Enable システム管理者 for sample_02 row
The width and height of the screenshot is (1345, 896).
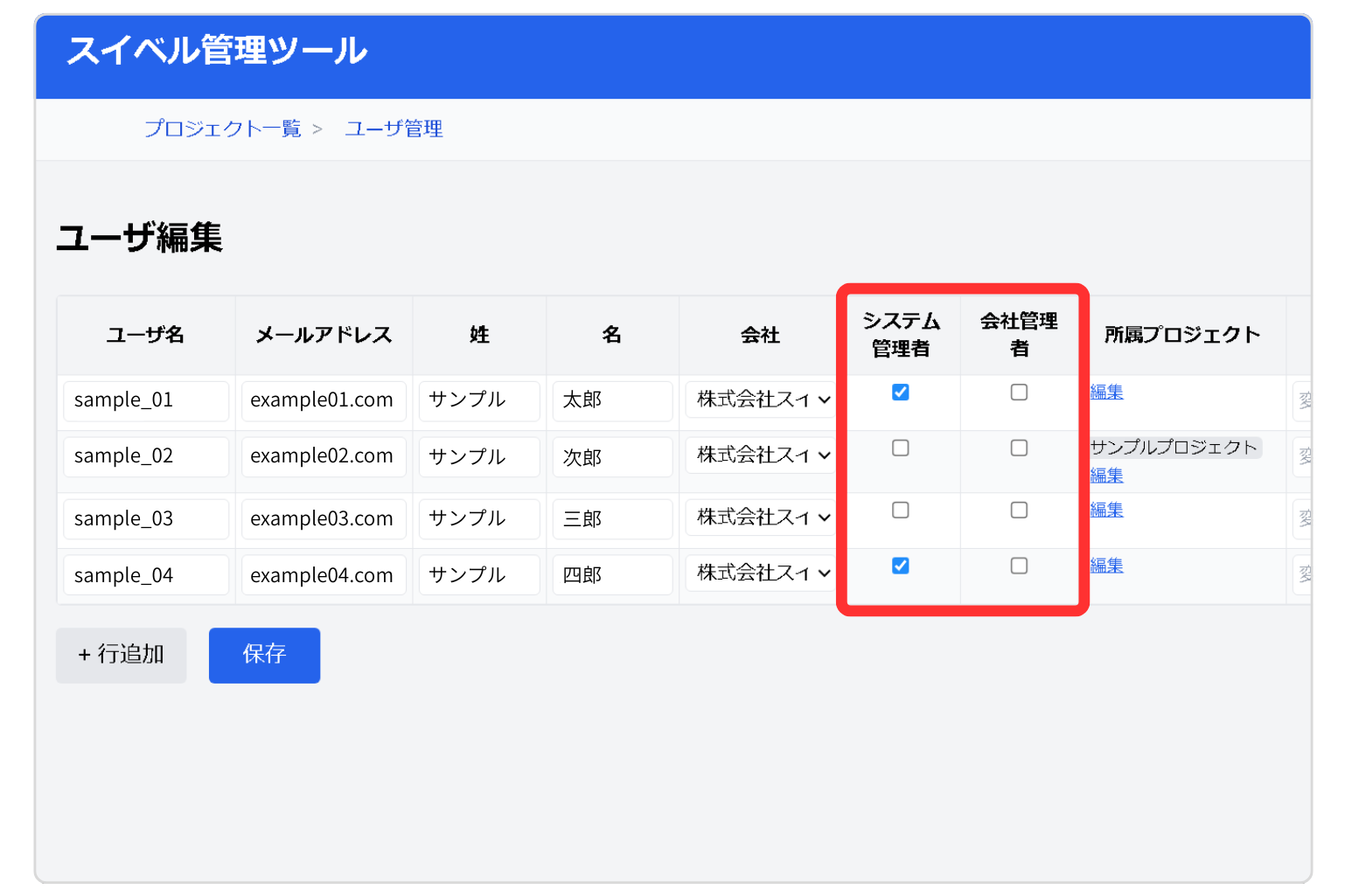[x=900, y=448]
